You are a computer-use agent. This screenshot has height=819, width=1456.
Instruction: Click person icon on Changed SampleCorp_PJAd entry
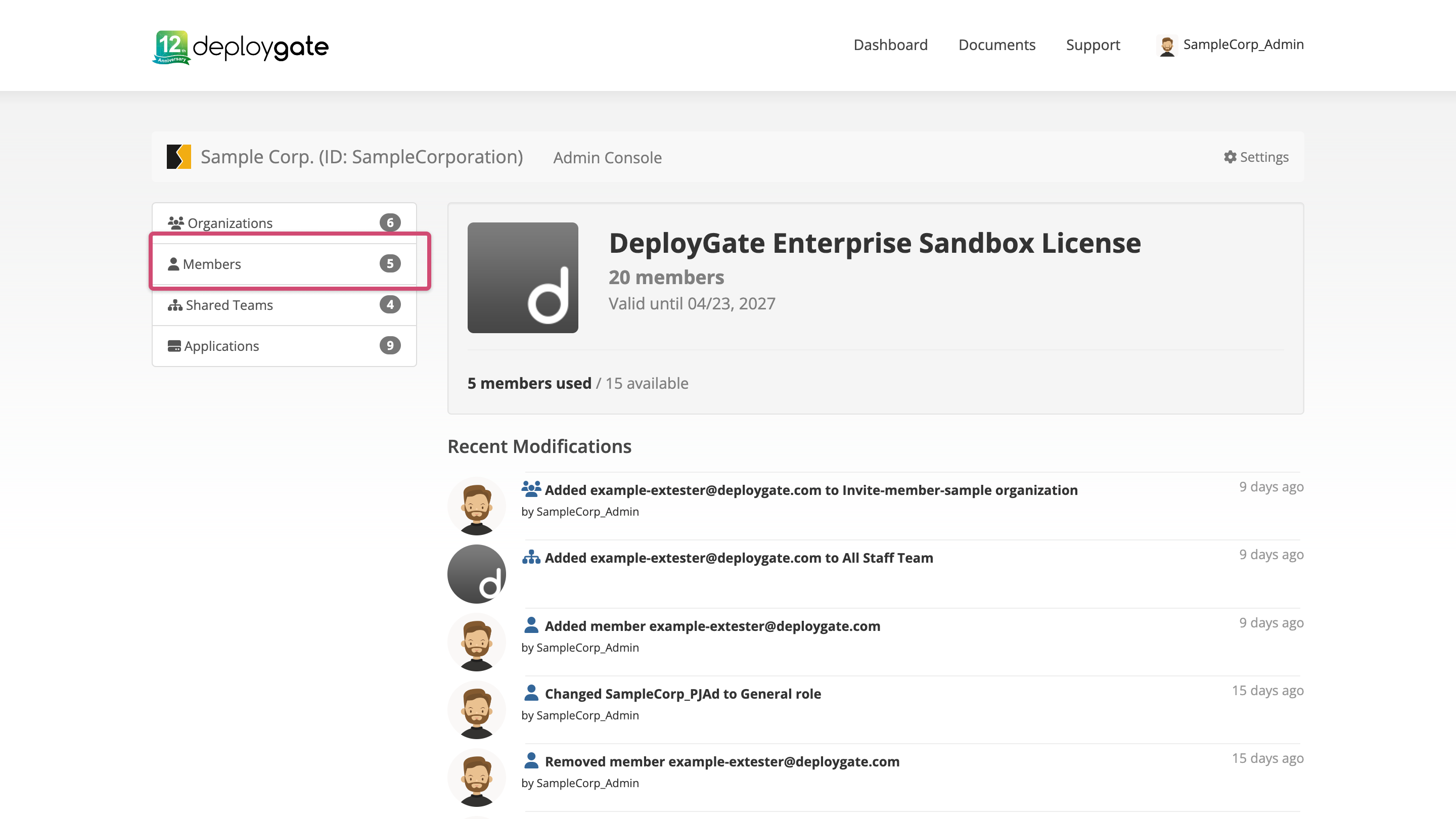click(531, 693)
